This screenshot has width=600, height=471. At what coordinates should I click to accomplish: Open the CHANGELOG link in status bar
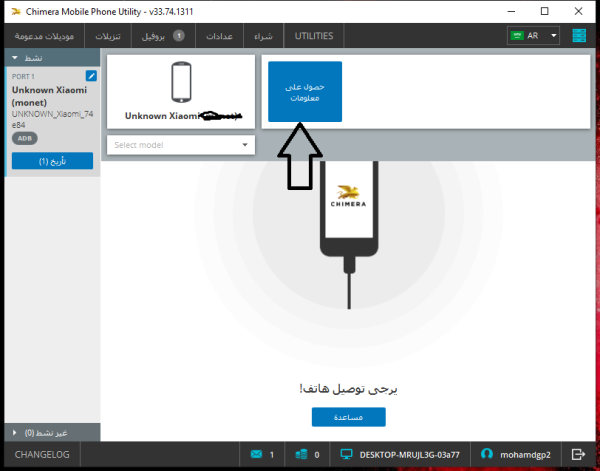[42, 455]
